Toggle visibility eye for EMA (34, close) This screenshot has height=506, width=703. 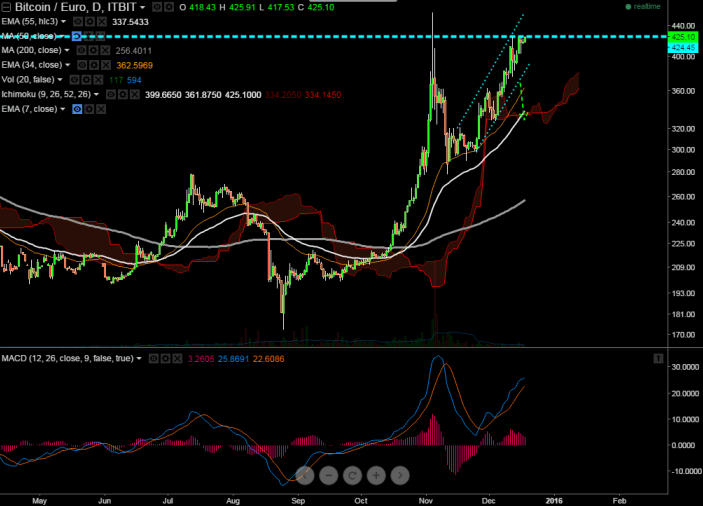point(82,65)
